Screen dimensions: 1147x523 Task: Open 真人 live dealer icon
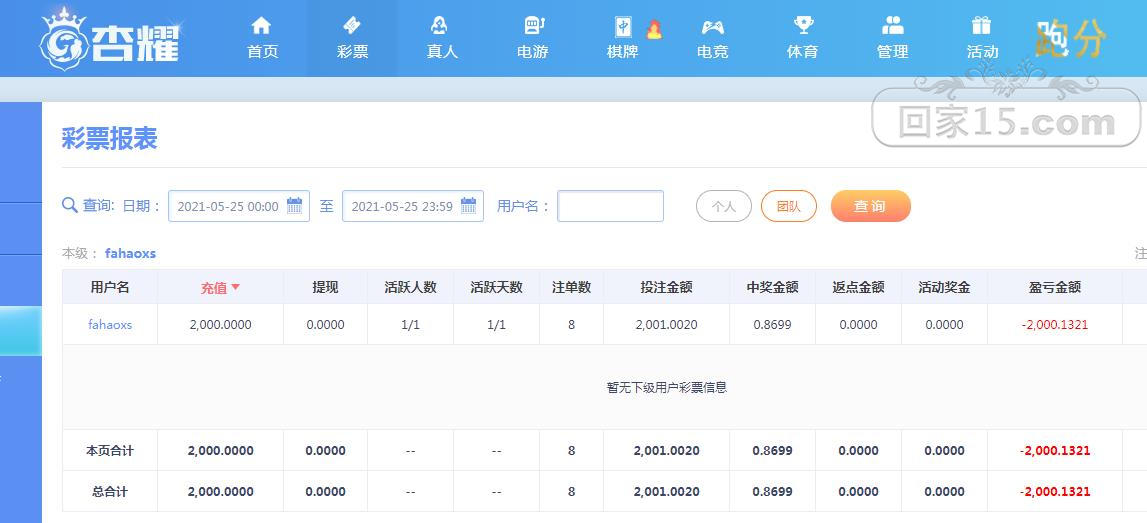click(439, 26)
